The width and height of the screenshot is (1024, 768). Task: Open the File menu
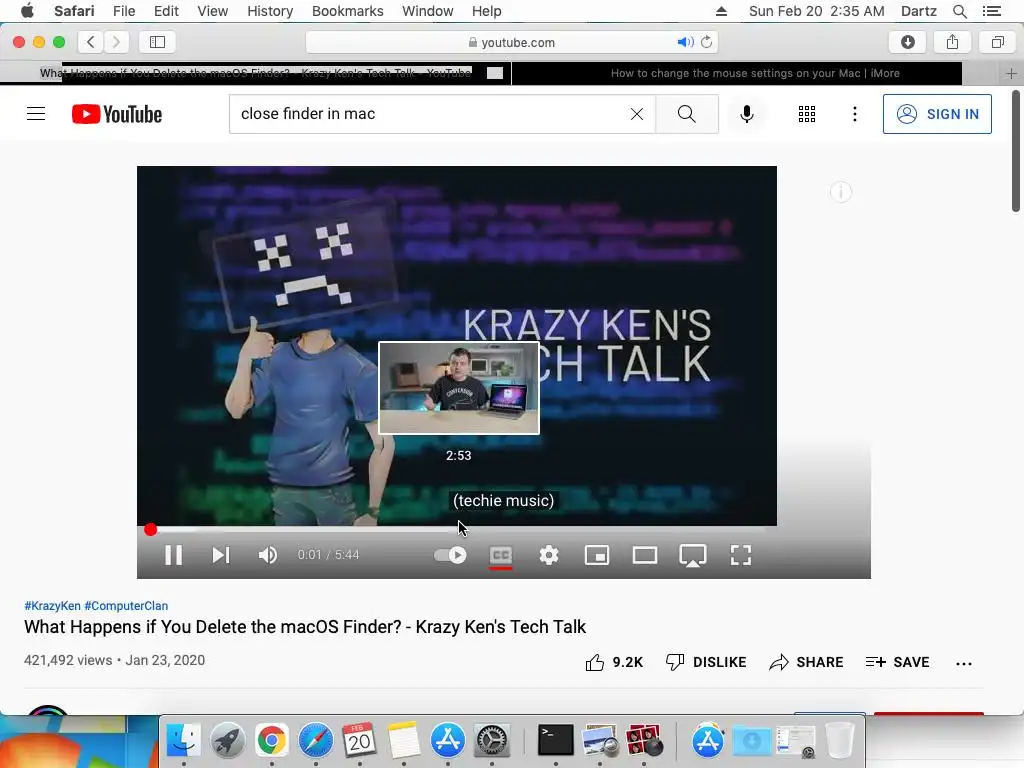pos(123,11)
